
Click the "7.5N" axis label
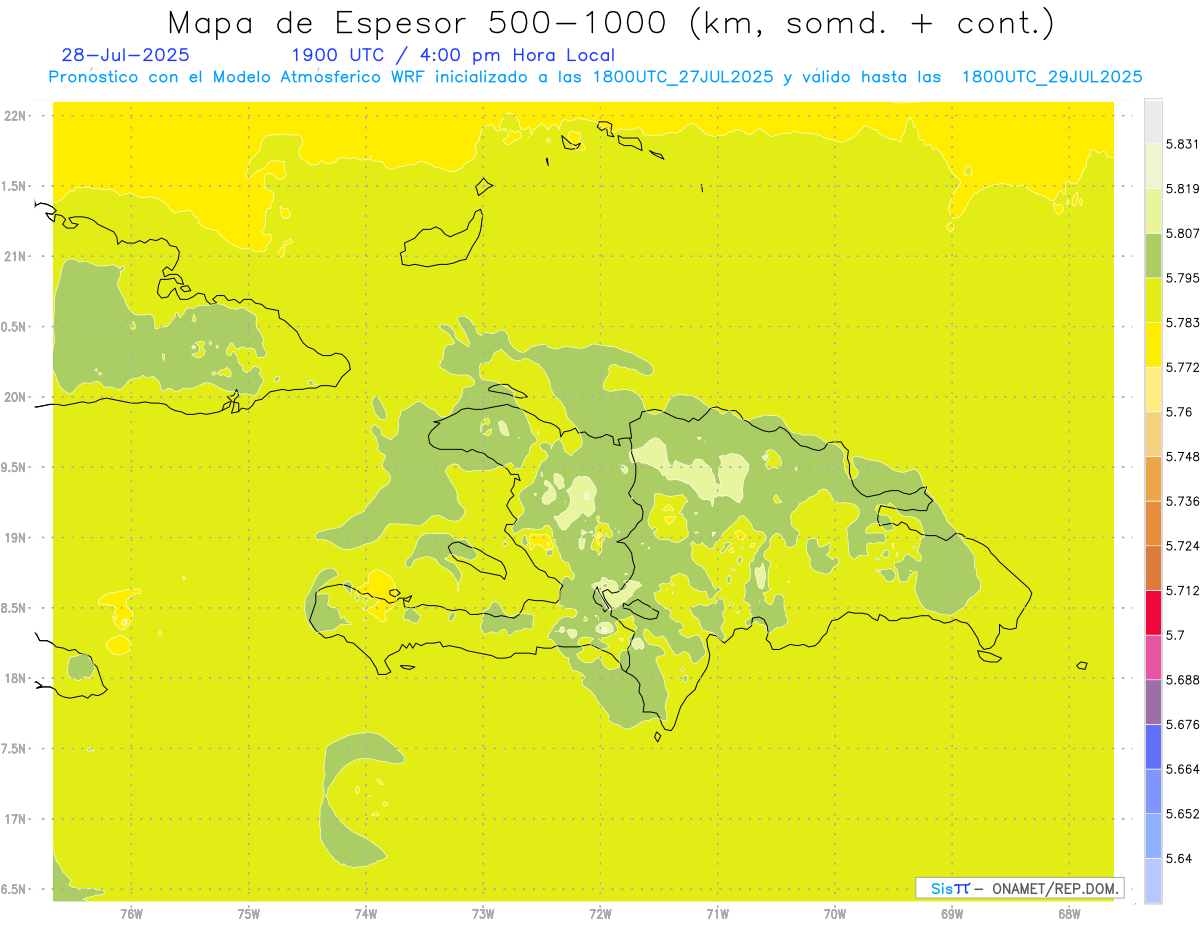pyautogui.click(x=15, y=749)
